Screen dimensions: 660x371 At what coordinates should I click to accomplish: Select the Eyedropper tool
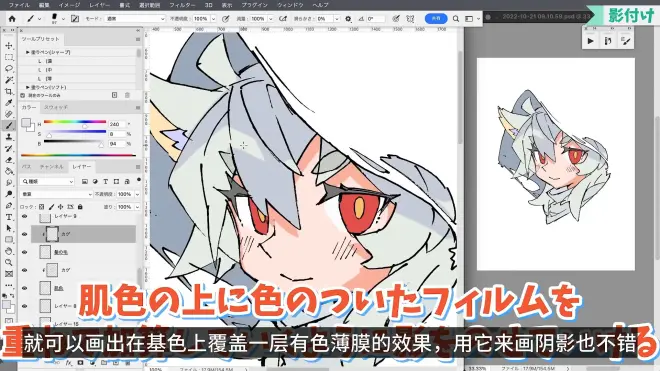click(x=9, y=103)
